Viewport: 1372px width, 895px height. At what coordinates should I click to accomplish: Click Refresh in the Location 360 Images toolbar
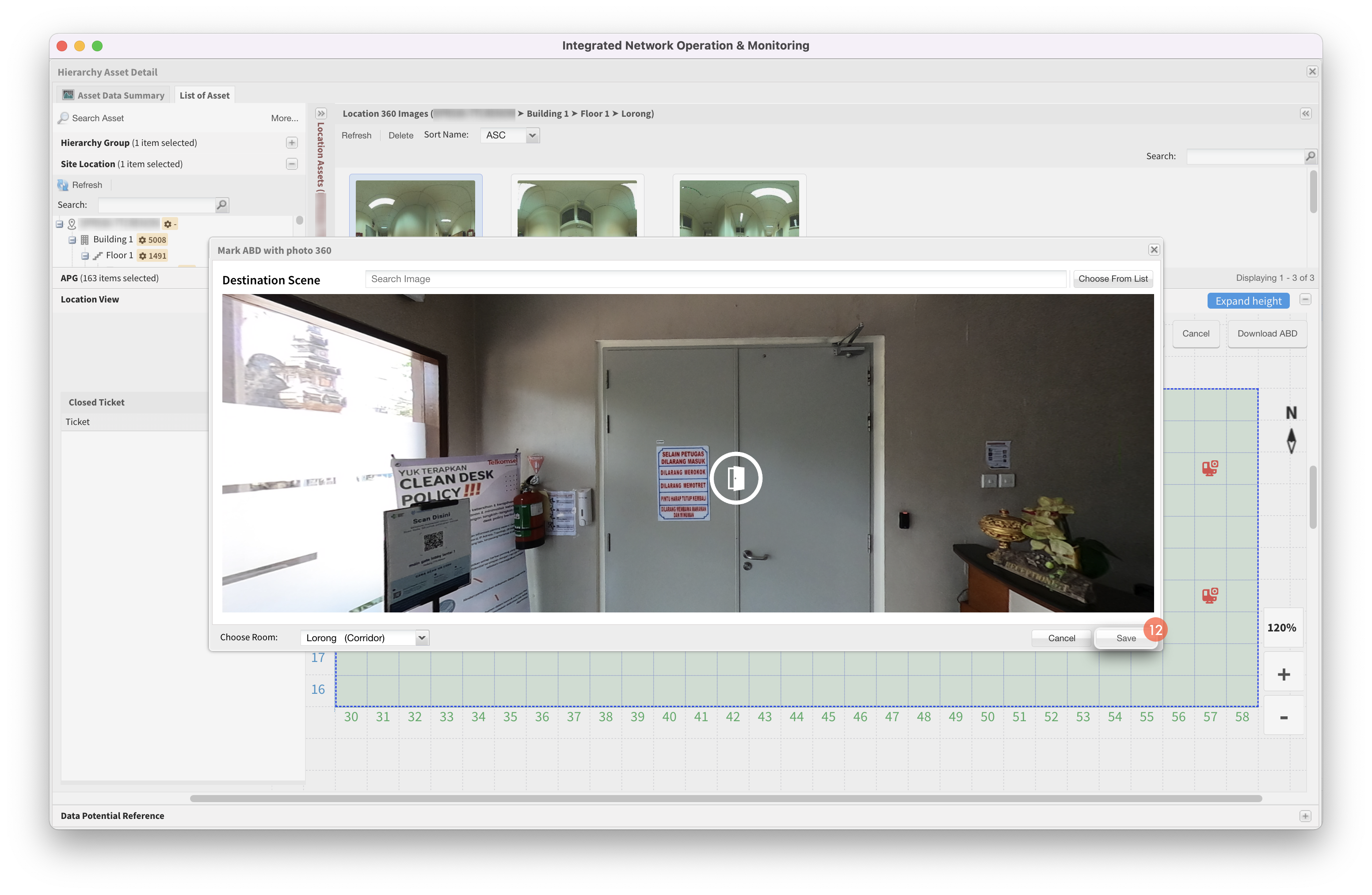pos(356,135)
